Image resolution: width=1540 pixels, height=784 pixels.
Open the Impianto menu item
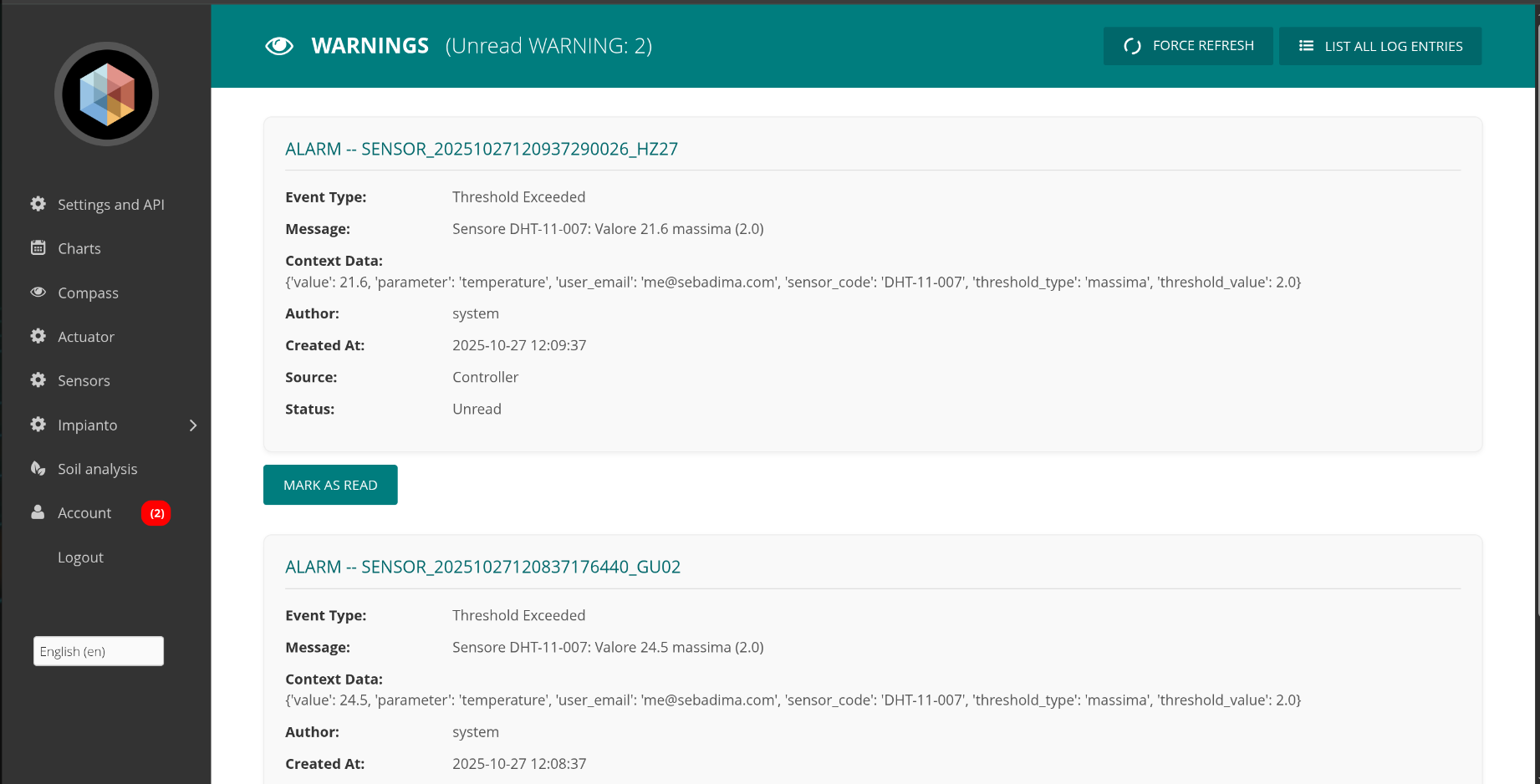88,425
